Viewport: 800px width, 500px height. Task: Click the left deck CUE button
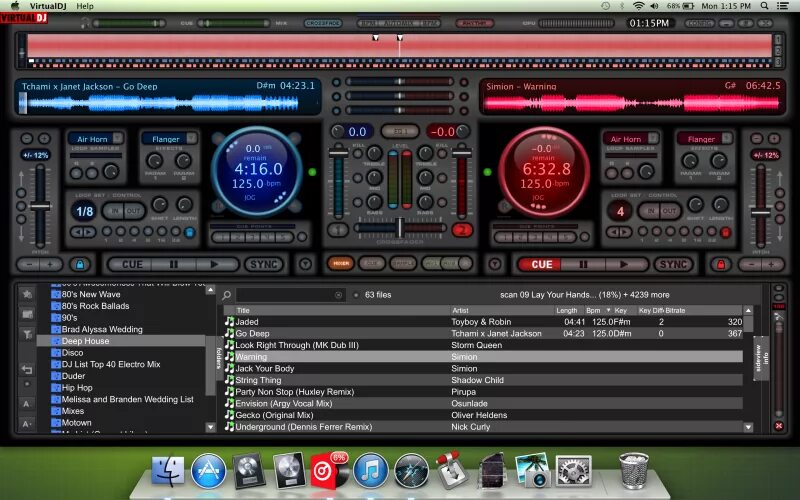[132, 264]
